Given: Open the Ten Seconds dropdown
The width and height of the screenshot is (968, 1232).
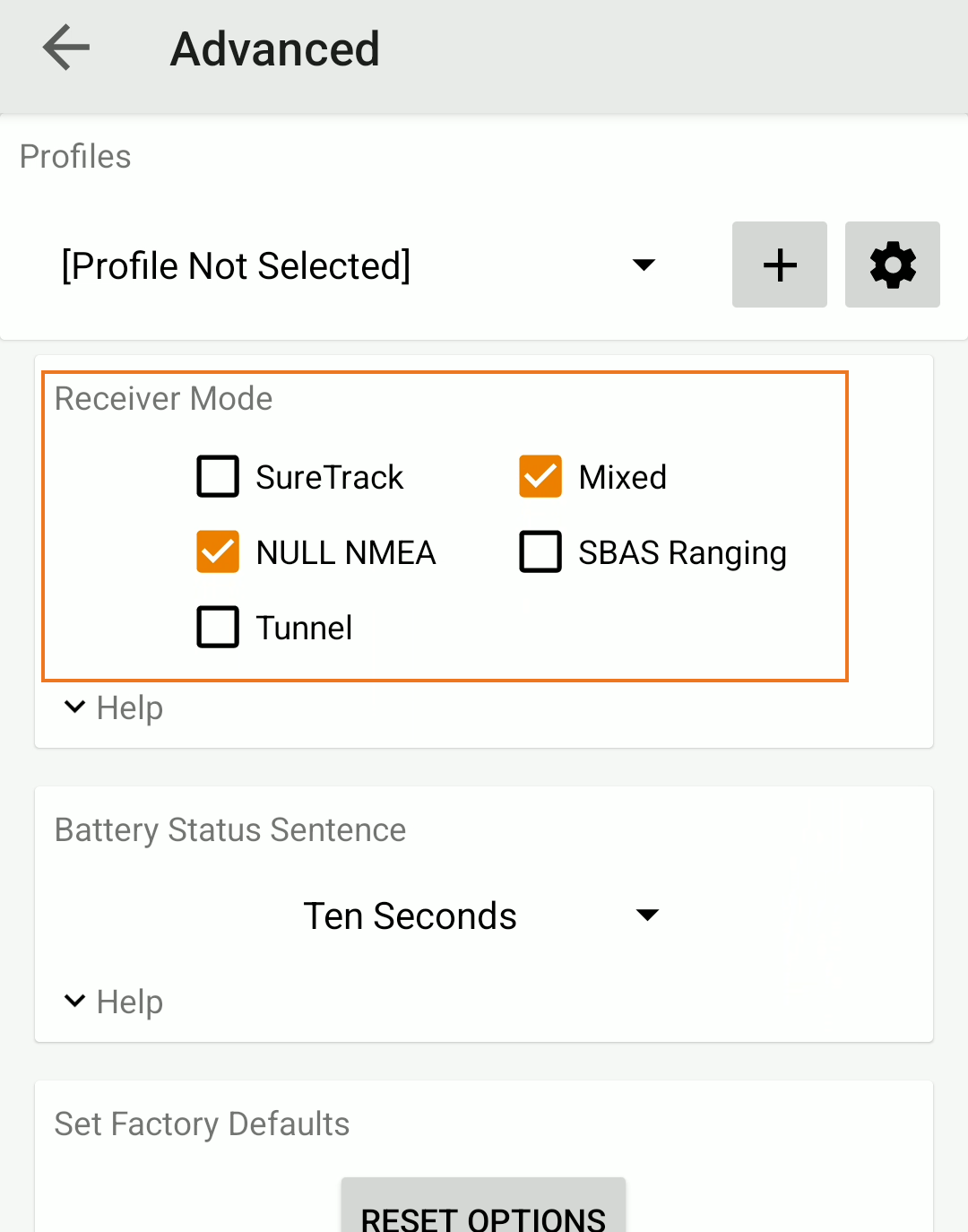Looking at the screenshot, I should point(410,915).
